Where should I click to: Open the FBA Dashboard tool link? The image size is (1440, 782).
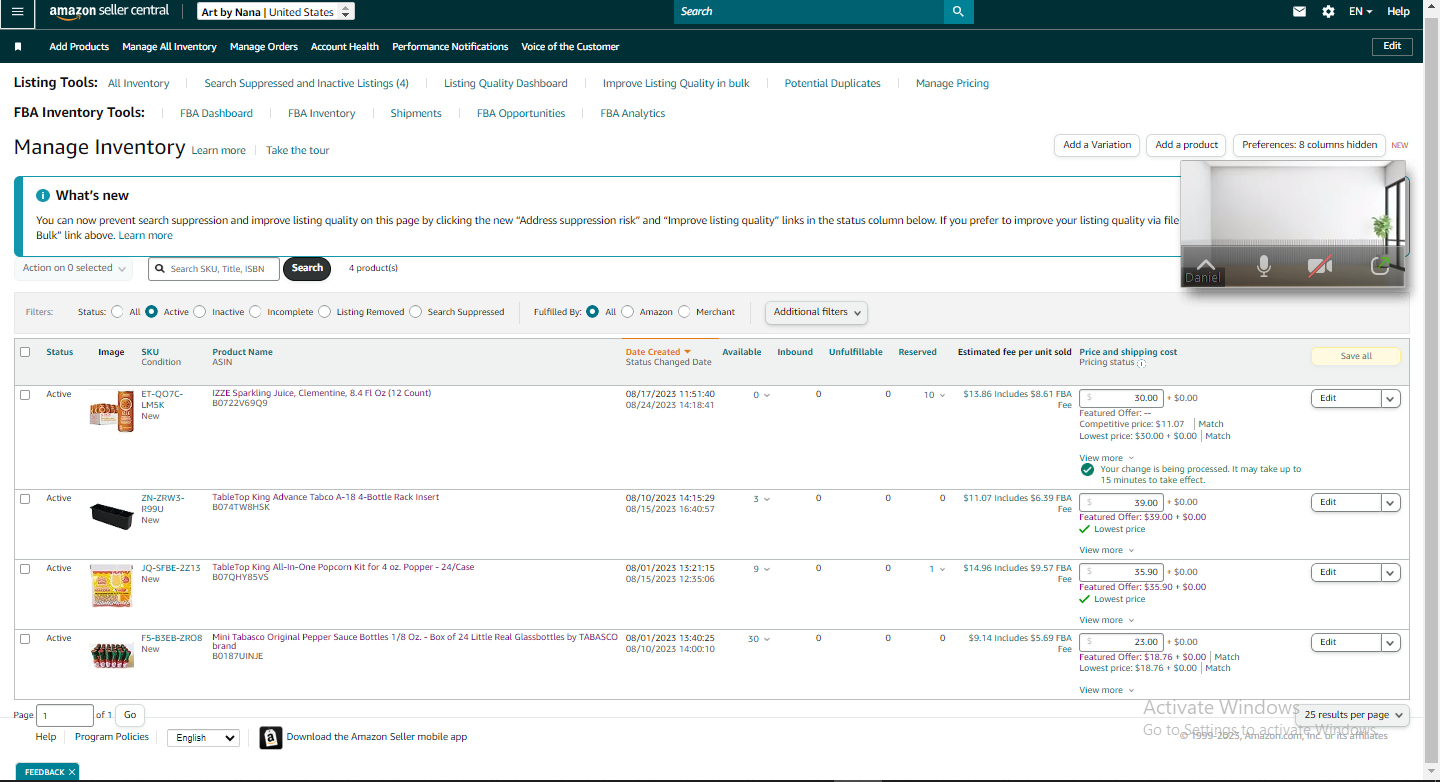point(216,114)
